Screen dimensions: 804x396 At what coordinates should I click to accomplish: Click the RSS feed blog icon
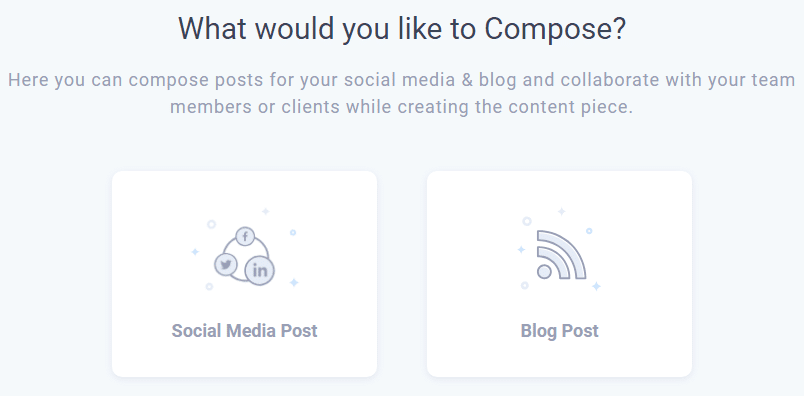(x=561, y=255)
